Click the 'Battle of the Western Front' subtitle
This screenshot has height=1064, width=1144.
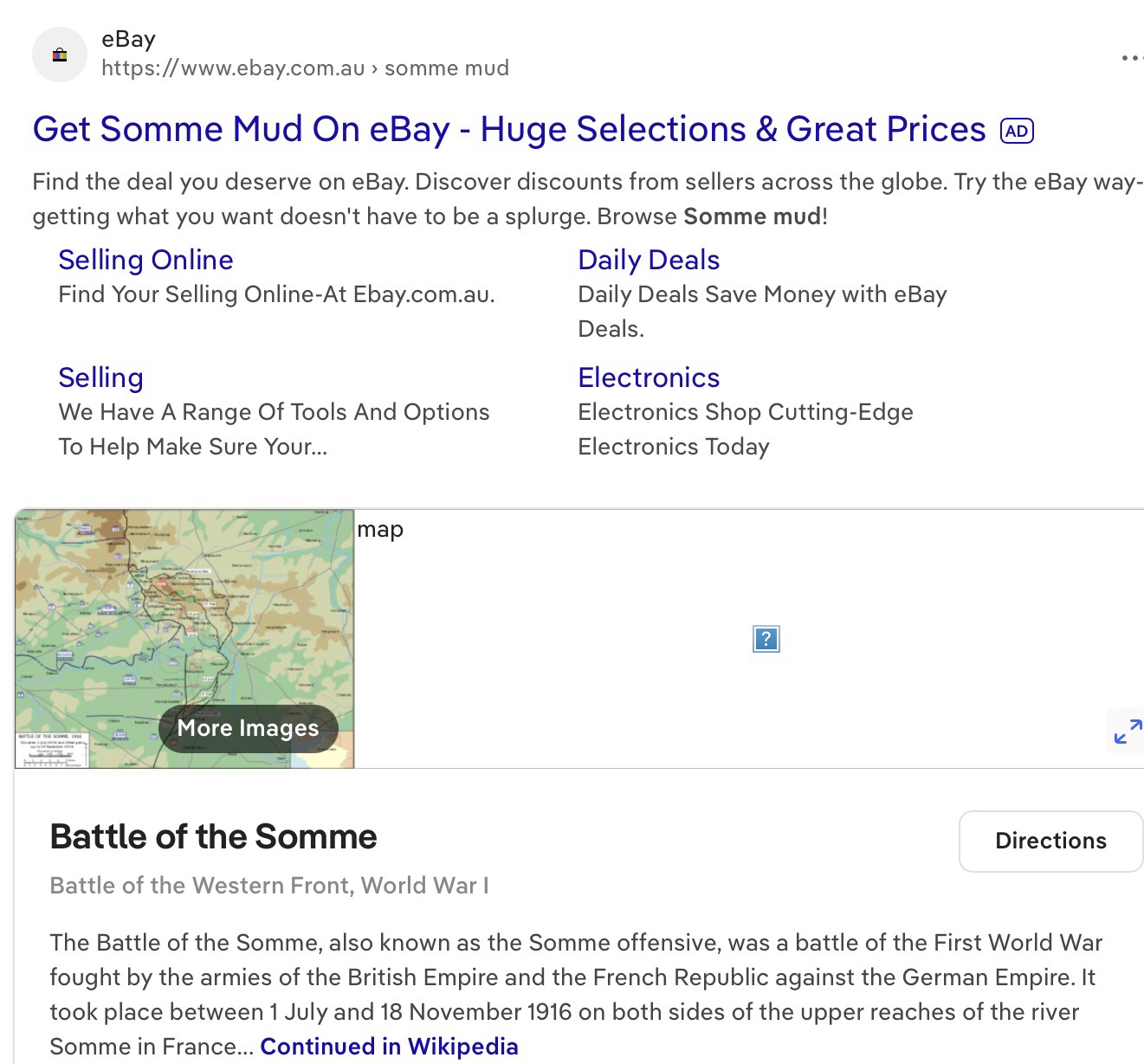[268, 886]
